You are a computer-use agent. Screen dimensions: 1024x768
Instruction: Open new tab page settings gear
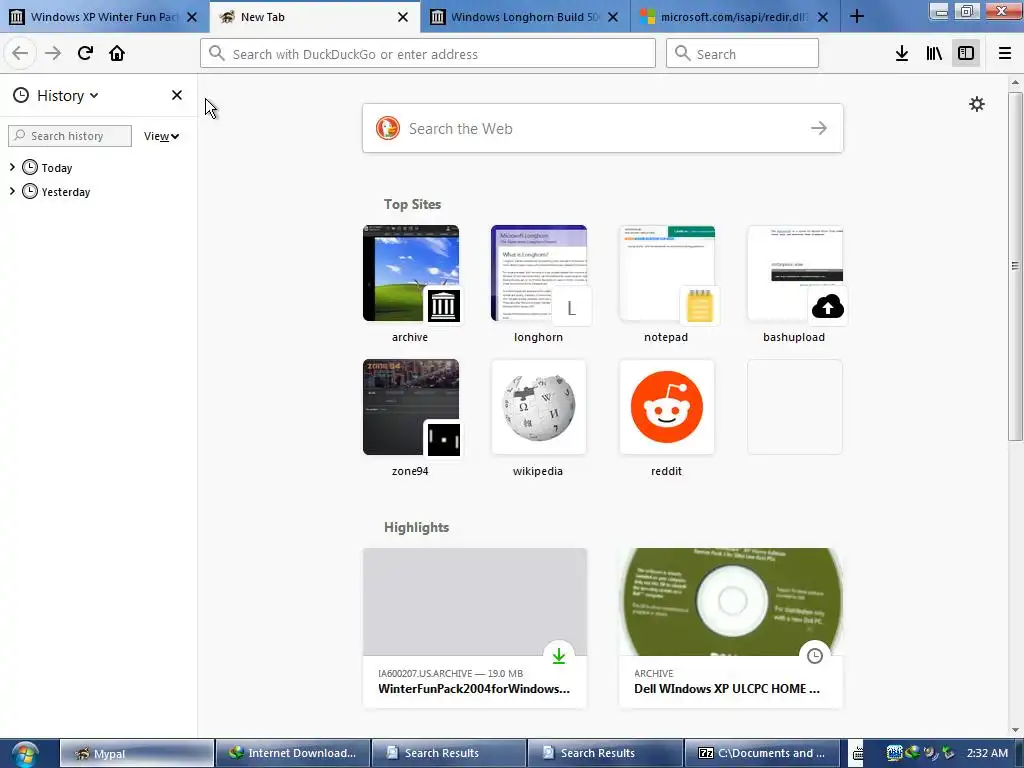coord(976,104)
